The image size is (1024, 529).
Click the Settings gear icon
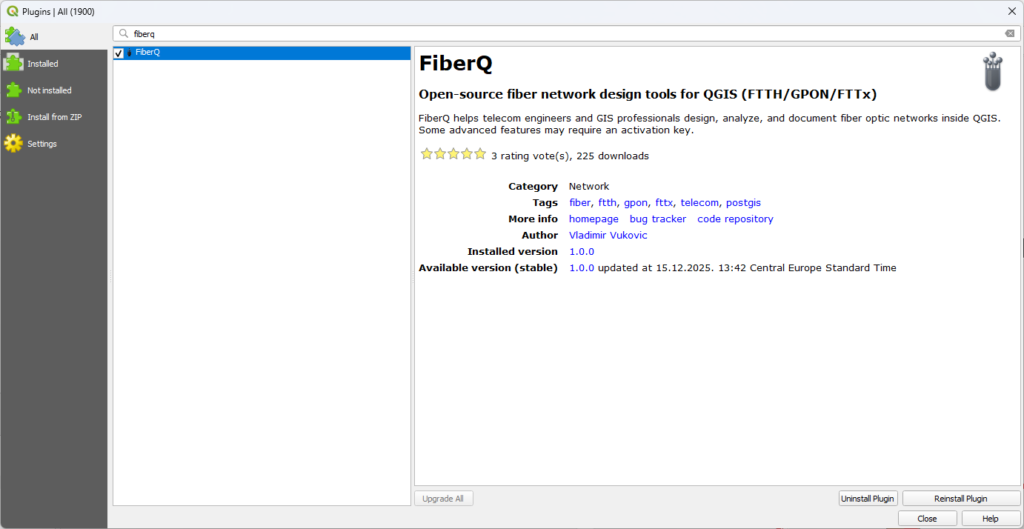(x=13, y=143)
